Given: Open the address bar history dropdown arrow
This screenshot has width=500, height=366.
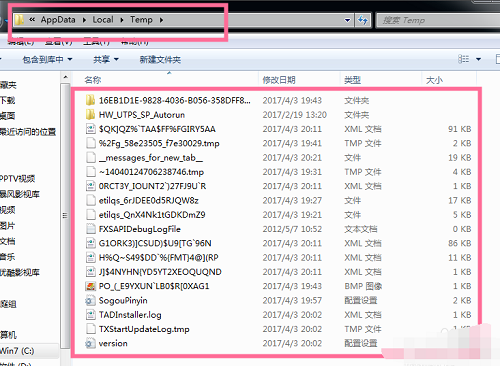Looking at the screenshot, I should pos(347,20).
